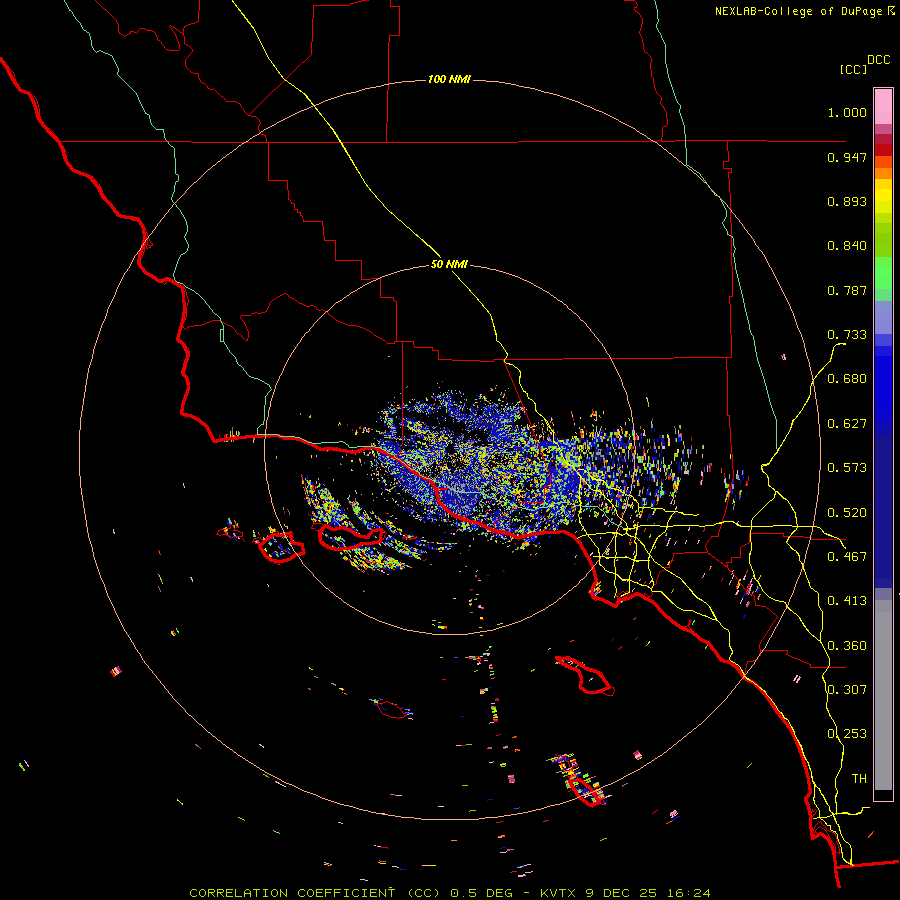Click the 0.467 color scale value
The width and height of the screenshot is (900, 900).
[847, 557]
